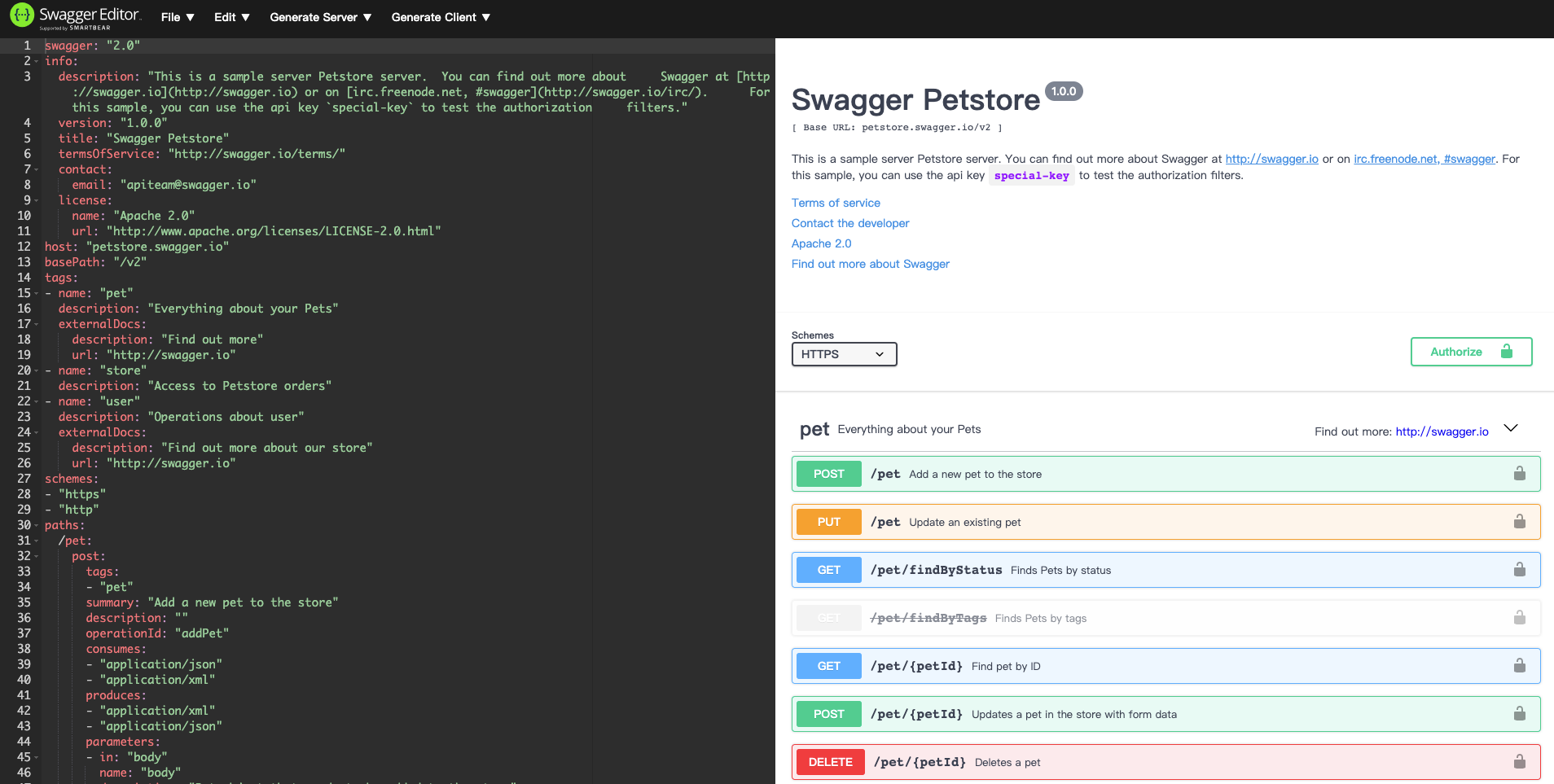This screenshot has height=784, width=1554.
Task: Fold the paths block at line 30
Action: click(x=37, y=525)
